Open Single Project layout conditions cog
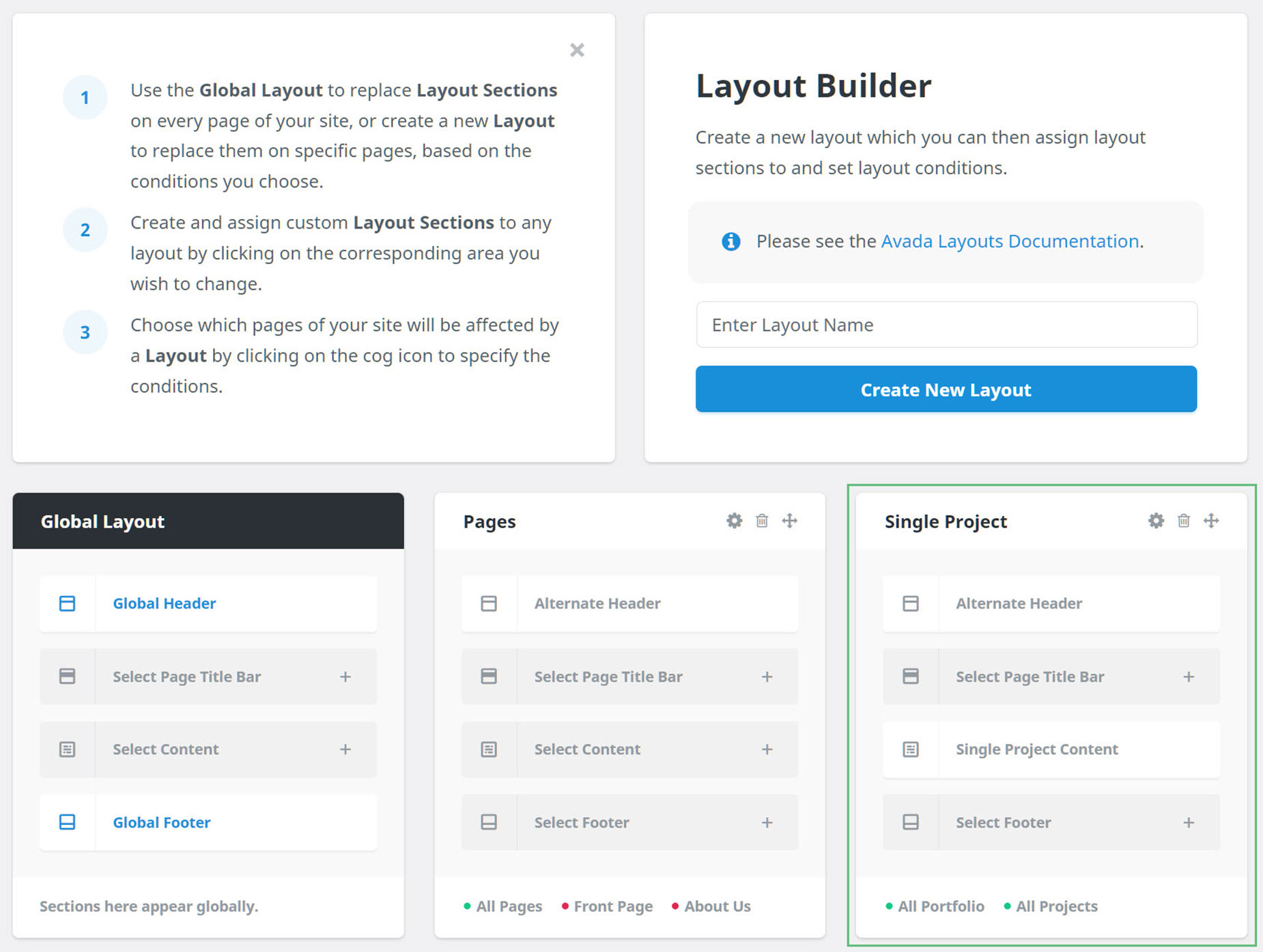 tap(1156, 521)
